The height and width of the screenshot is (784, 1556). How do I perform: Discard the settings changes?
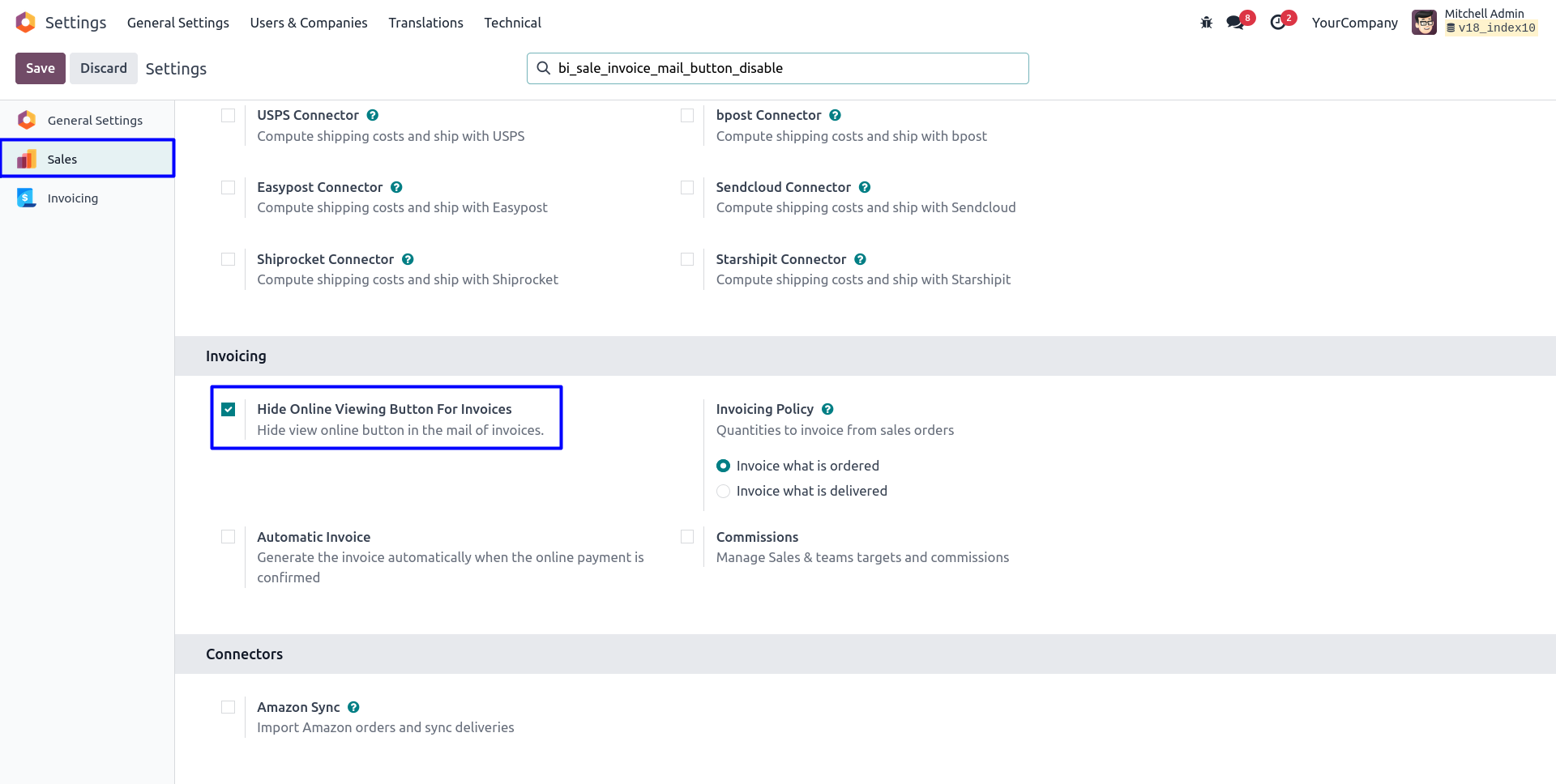click(103, 69)
